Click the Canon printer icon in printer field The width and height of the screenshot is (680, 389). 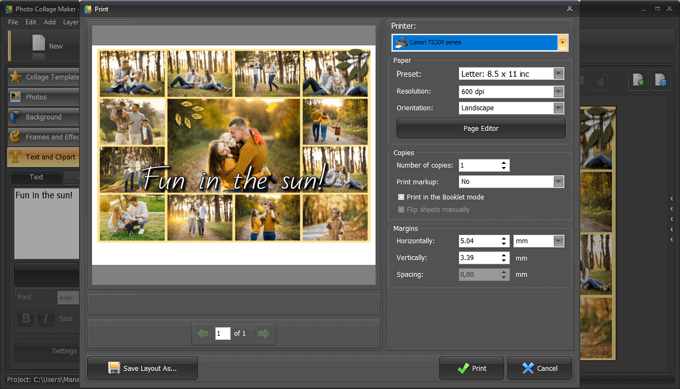click(x=402, y=42)
